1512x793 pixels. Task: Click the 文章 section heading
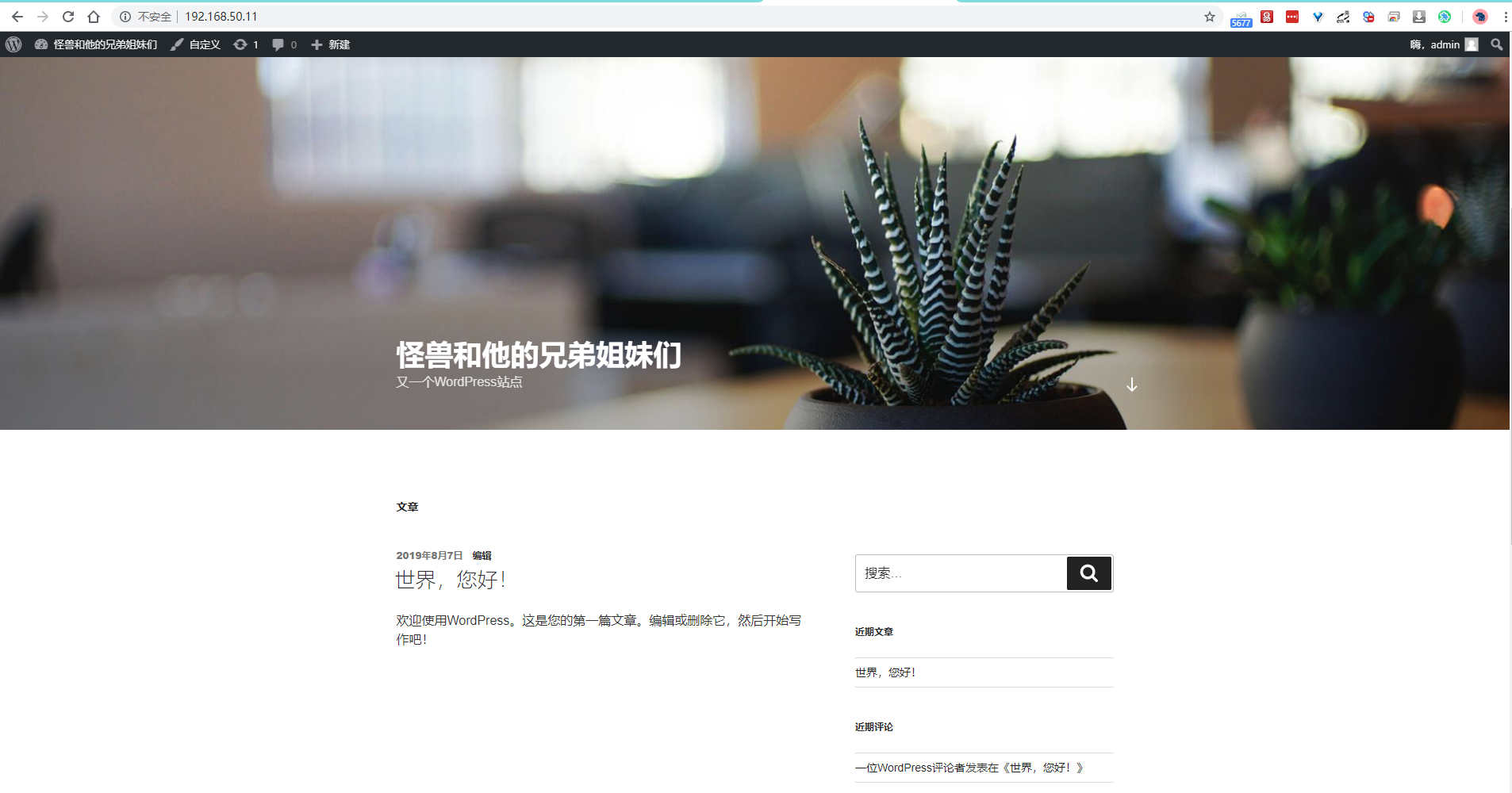407,507
